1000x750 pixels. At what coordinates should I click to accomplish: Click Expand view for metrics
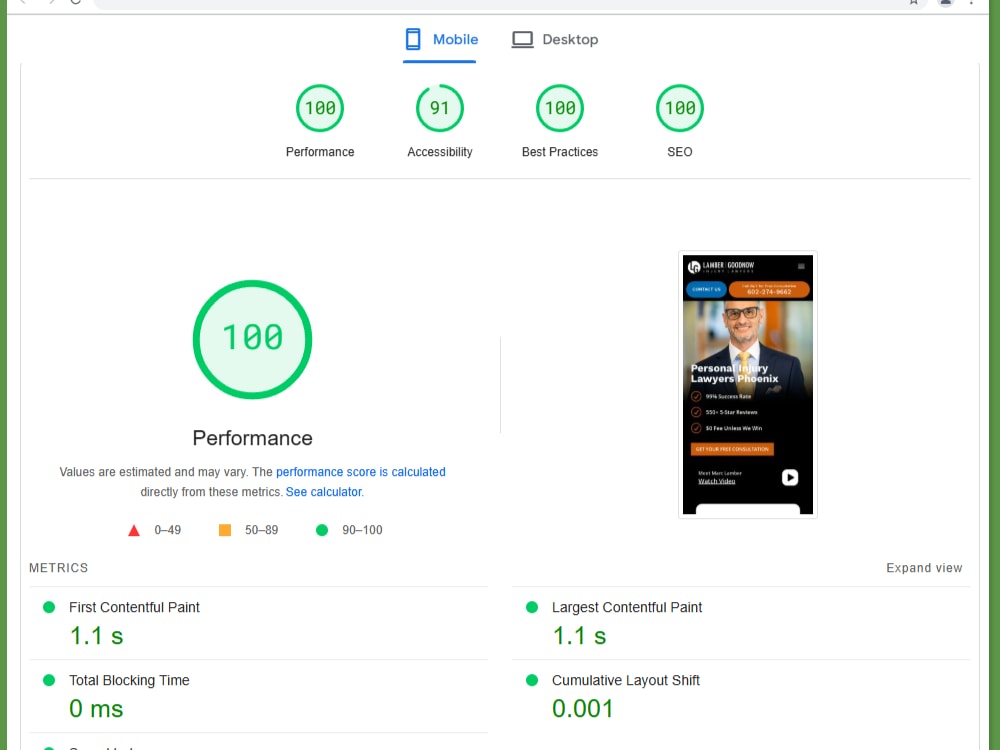[924, 568]
